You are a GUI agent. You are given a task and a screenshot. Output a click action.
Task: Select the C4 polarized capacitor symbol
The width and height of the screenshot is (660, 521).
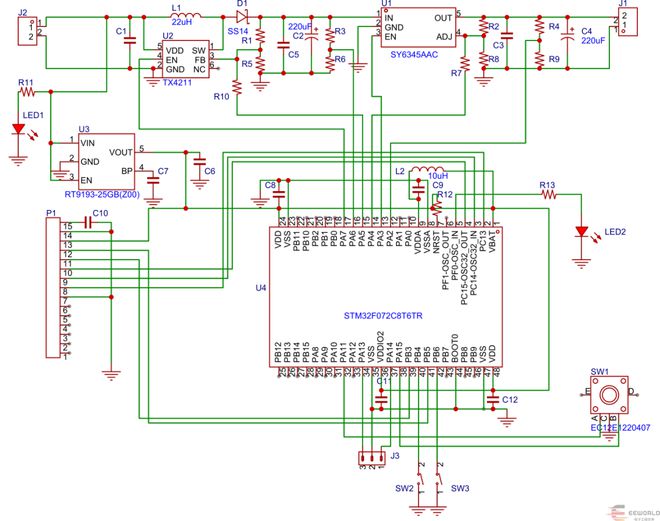tap(567, 36)
